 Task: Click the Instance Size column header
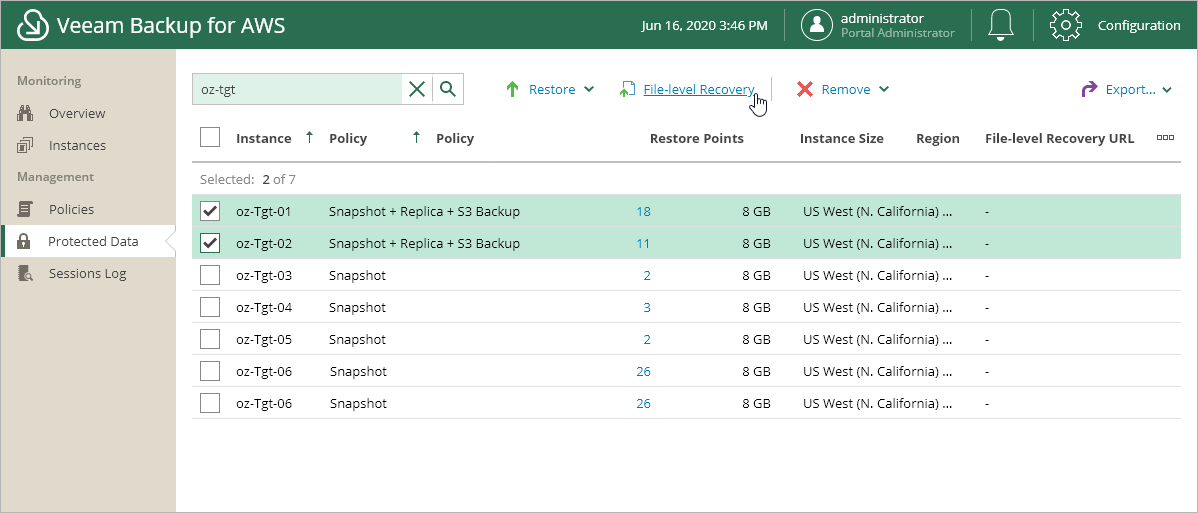pos(841,138)
